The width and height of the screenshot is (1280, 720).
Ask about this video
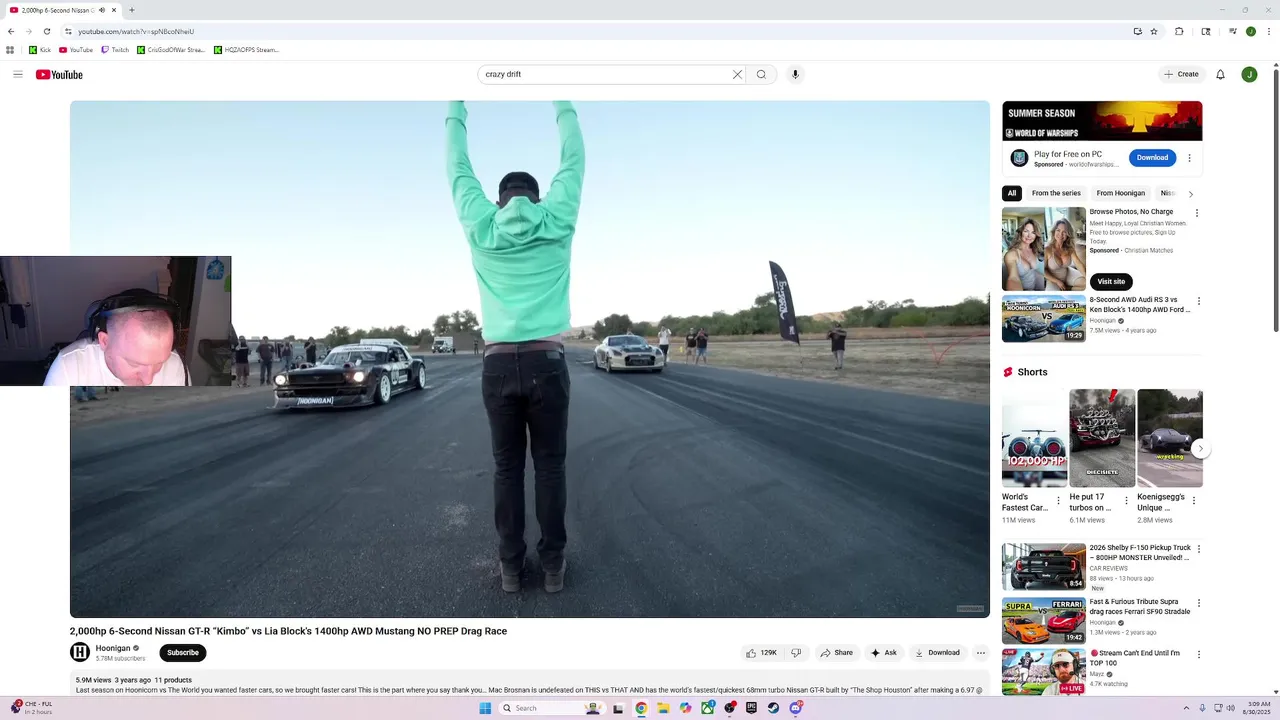[x=883, y=653]
